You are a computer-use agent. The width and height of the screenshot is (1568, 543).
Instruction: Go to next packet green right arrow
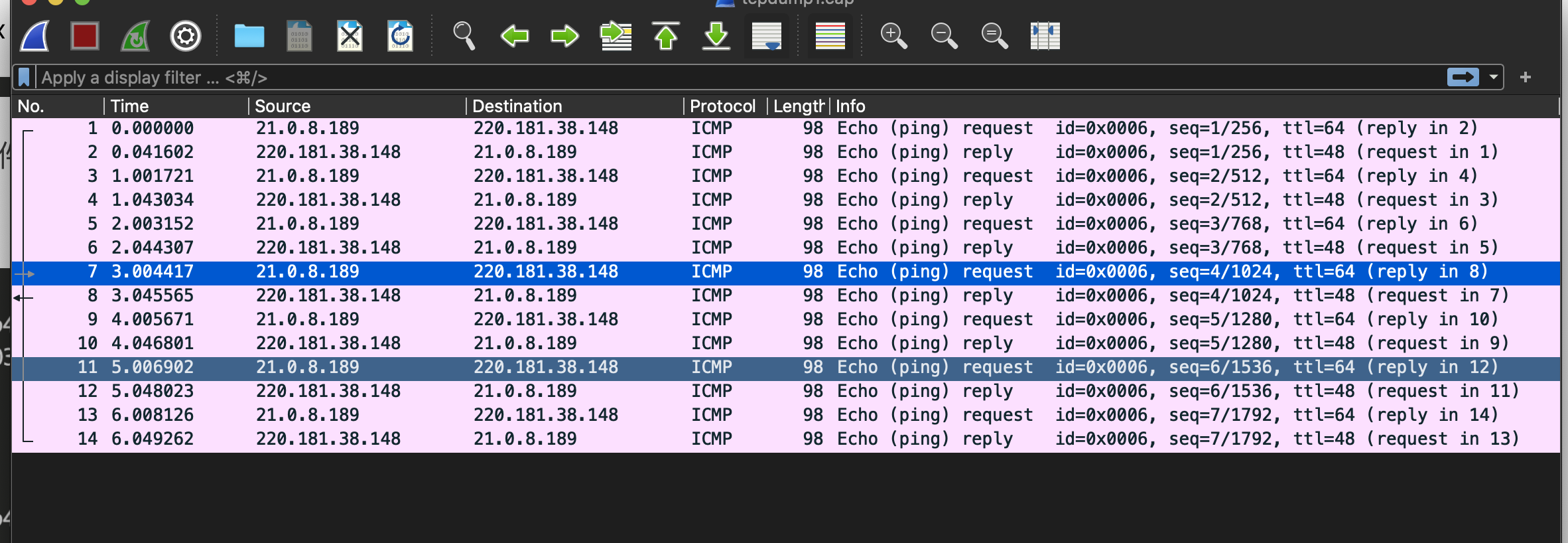pyautogui.click(x=564, y=36)
